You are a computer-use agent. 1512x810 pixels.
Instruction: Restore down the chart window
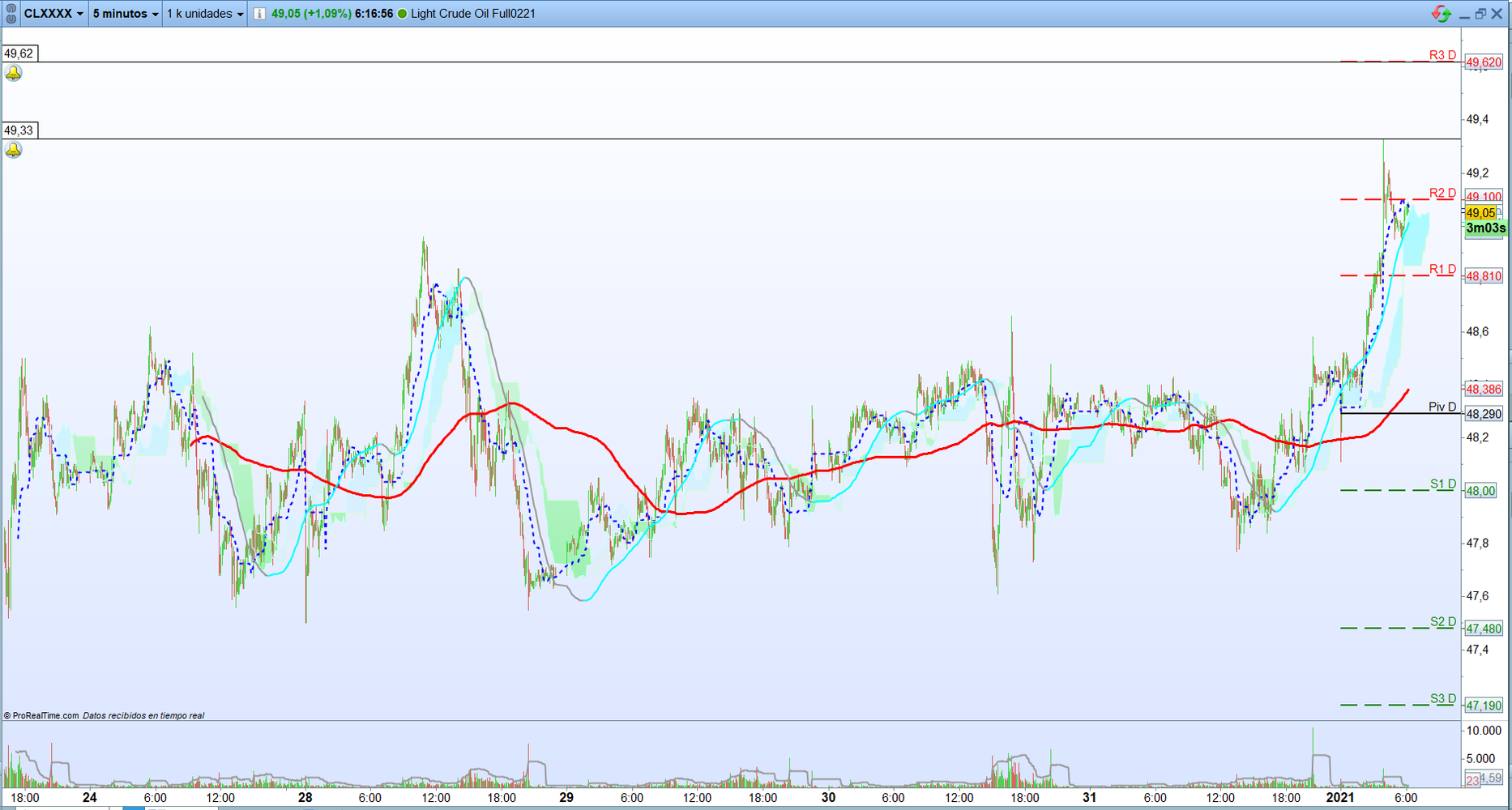tap(1480, 14)
